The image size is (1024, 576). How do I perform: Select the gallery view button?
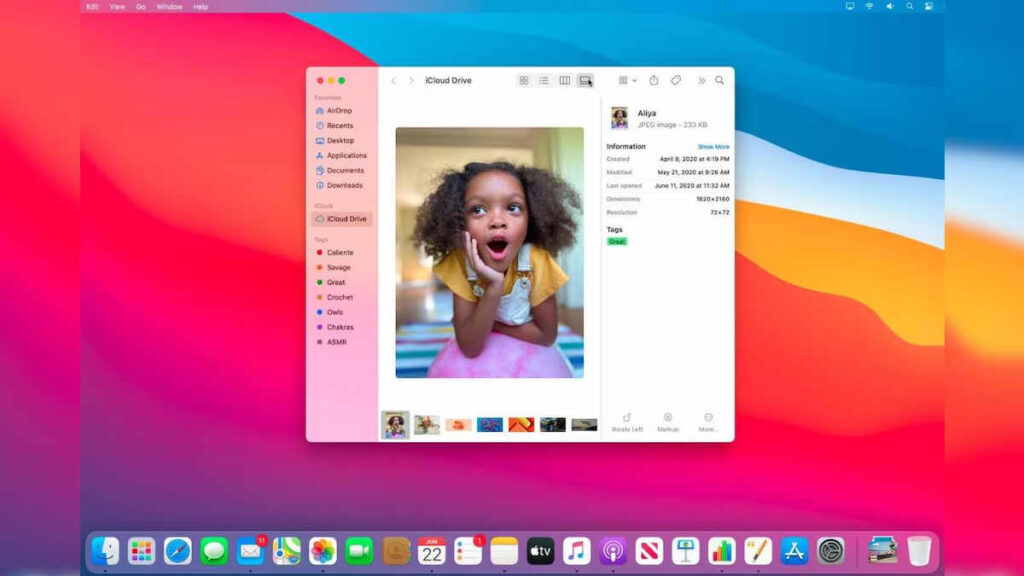click(585, 80)
